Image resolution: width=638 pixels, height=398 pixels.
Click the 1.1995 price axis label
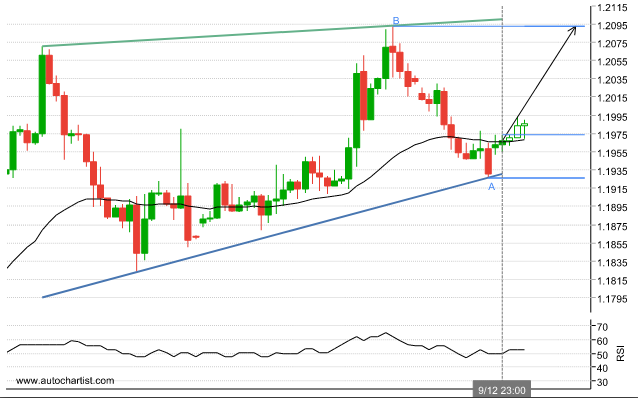click(x=612, y=117)
